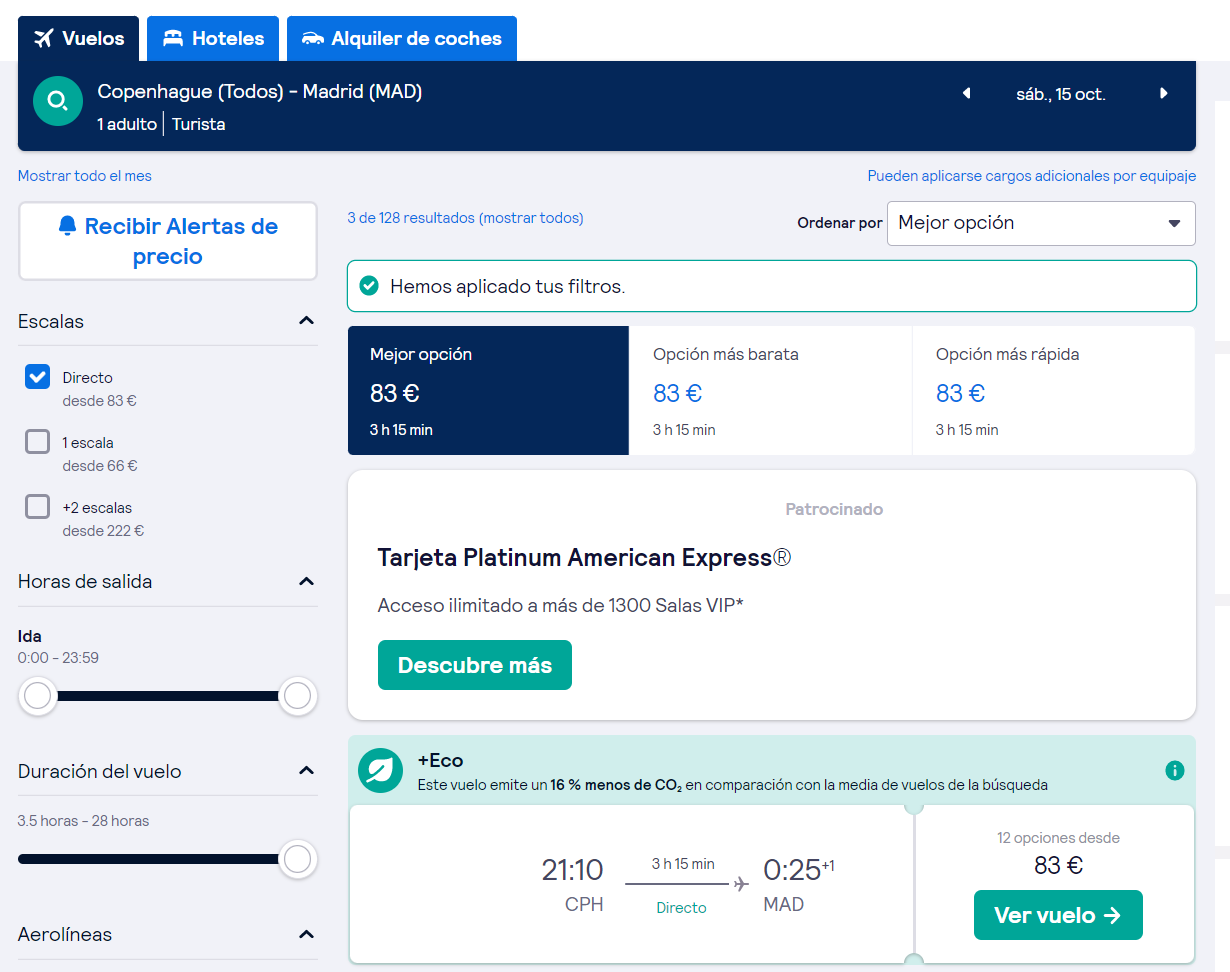1230x972 pixels.
Task: Open the Ordenar por dropdown
Action: 1040,223
